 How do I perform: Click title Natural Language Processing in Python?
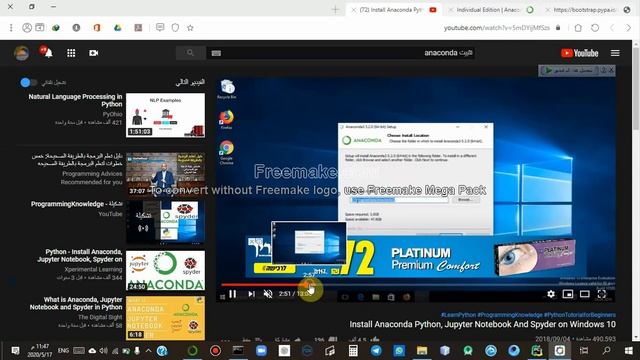tap(76, 100)
